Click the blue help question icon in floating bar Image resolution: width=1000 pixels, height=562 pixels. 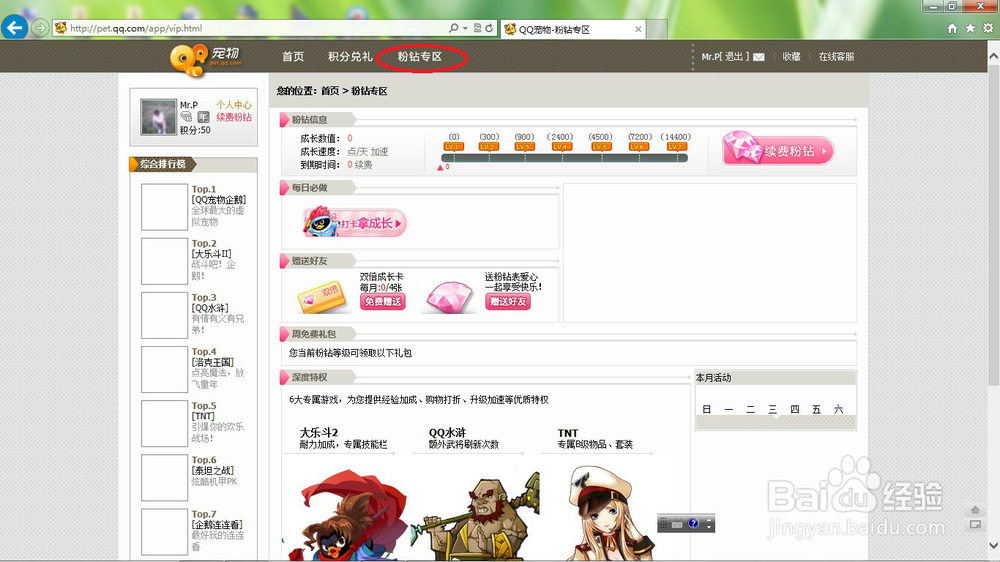[x=693, y=524]
